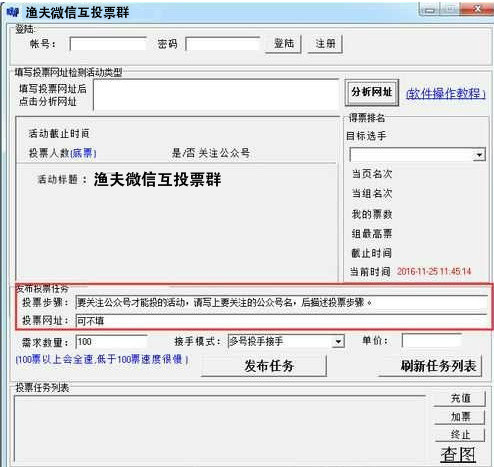Open the 目标选手 dropdown
Screen dimensions: 494x467
pyautogui.click(x=417, y=155)
